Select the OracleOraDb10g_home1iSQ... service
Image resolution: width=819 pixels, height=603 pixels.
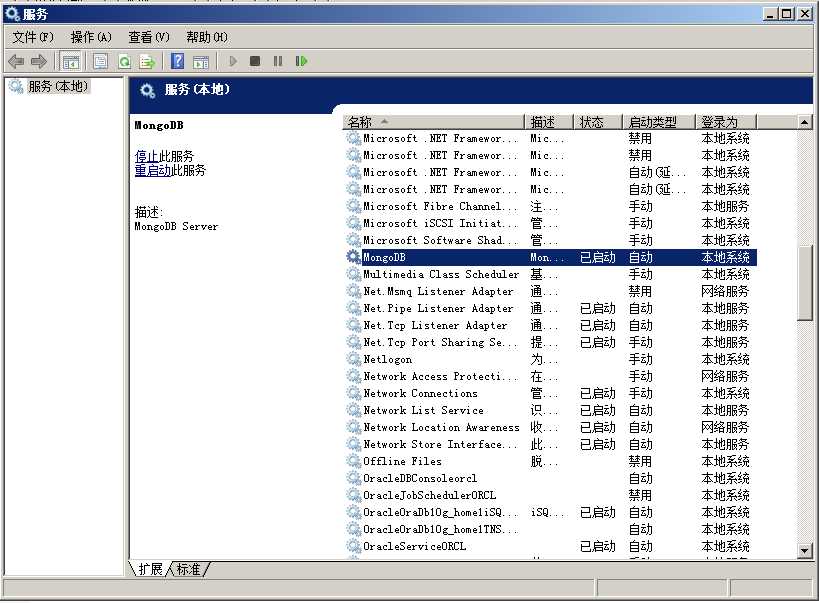click(440, 512)
